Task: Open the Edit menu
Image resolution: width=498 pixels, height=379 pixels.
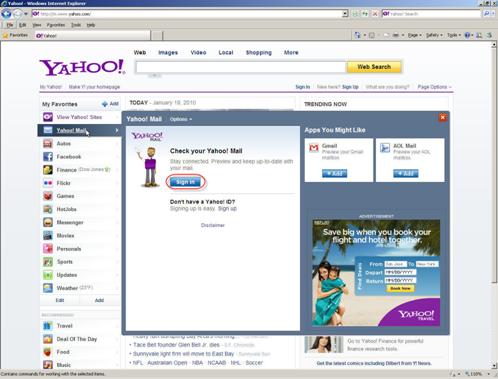Action: pos(23,25)
